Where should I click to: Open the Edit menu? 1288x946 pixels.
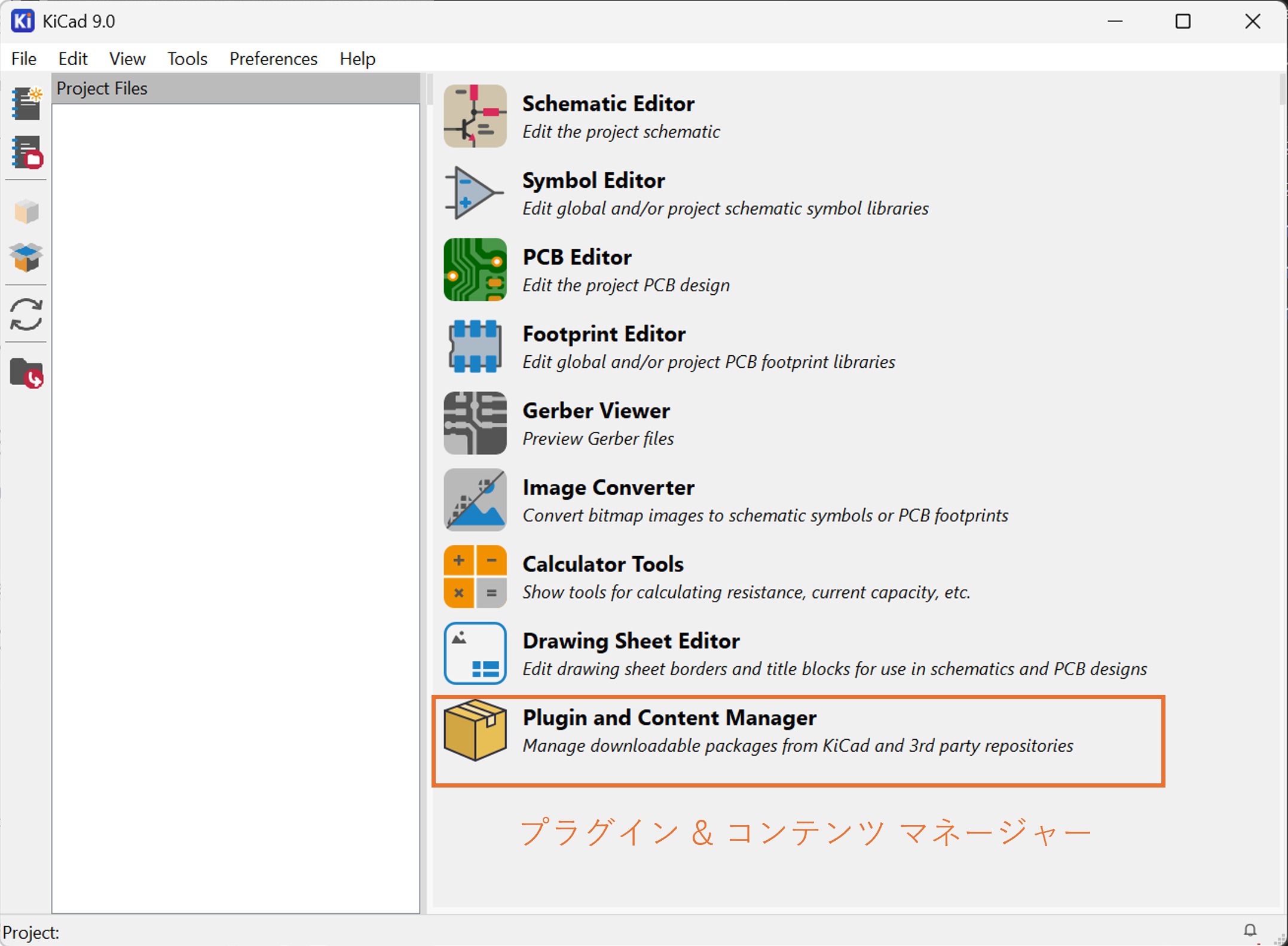(73, 59)
